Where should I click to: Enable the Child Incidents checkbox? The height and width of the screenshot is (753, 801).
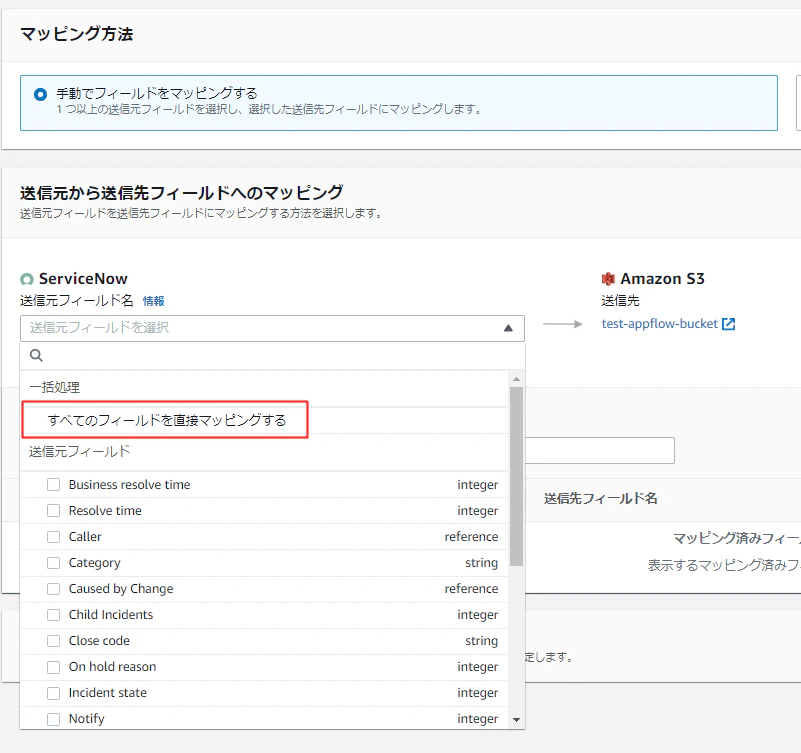[54, 615]
